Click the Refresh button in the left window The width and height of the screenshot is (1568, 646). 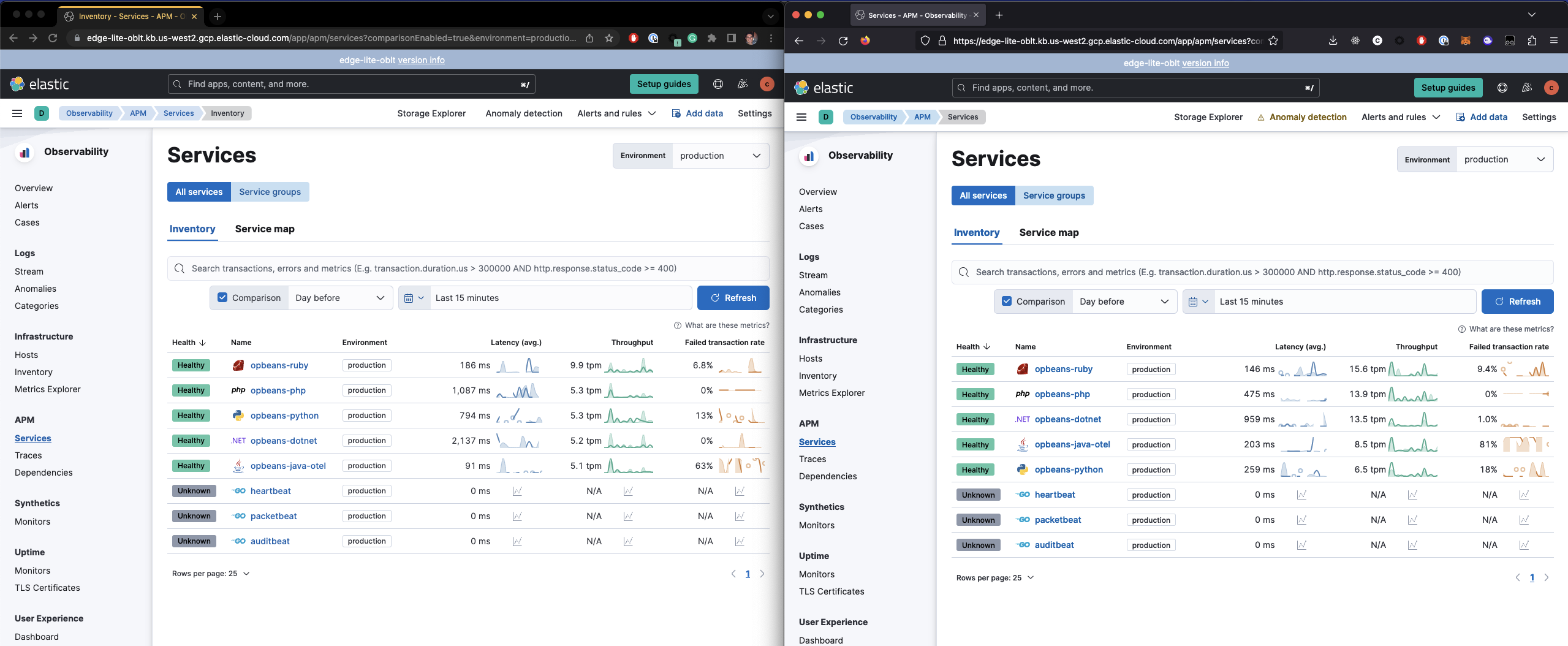733,298
